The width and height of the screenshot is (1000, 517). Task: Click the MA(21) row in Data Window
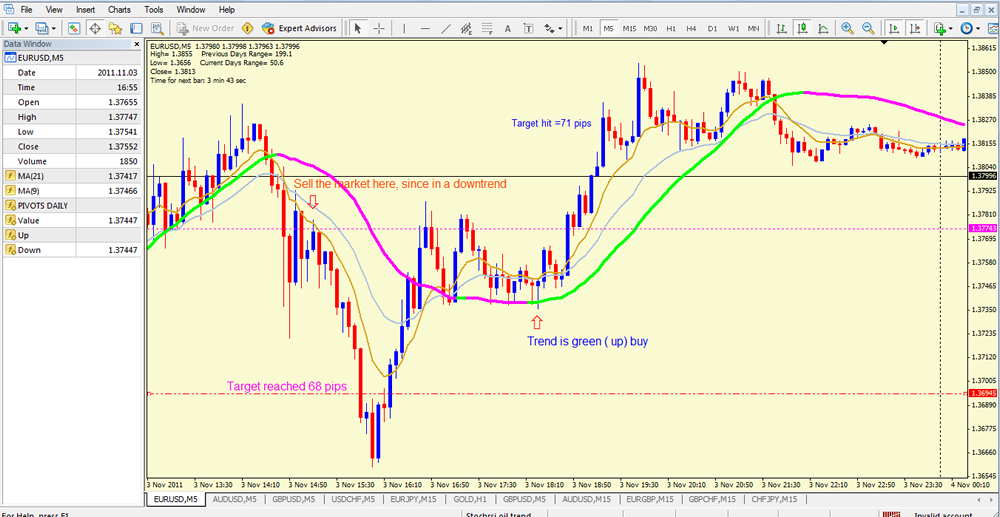click(x=72, y=176)
